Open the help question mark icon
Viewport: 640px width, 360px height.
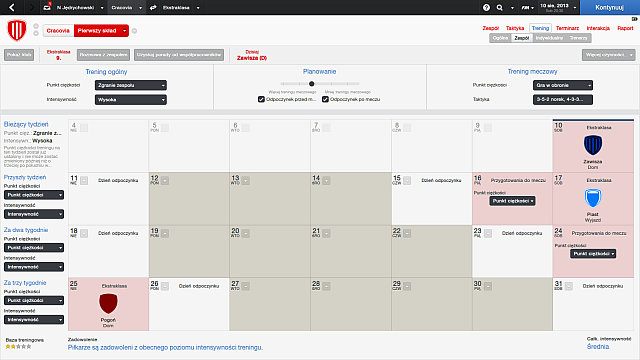[486, 7]
